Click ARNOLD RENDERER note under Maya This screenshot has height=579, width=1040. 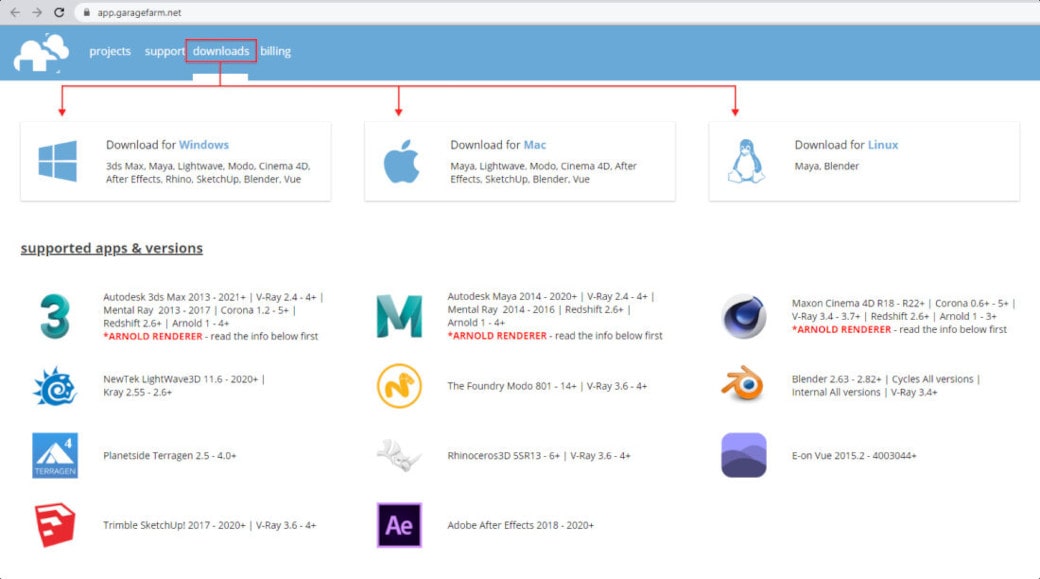[554, 336]
